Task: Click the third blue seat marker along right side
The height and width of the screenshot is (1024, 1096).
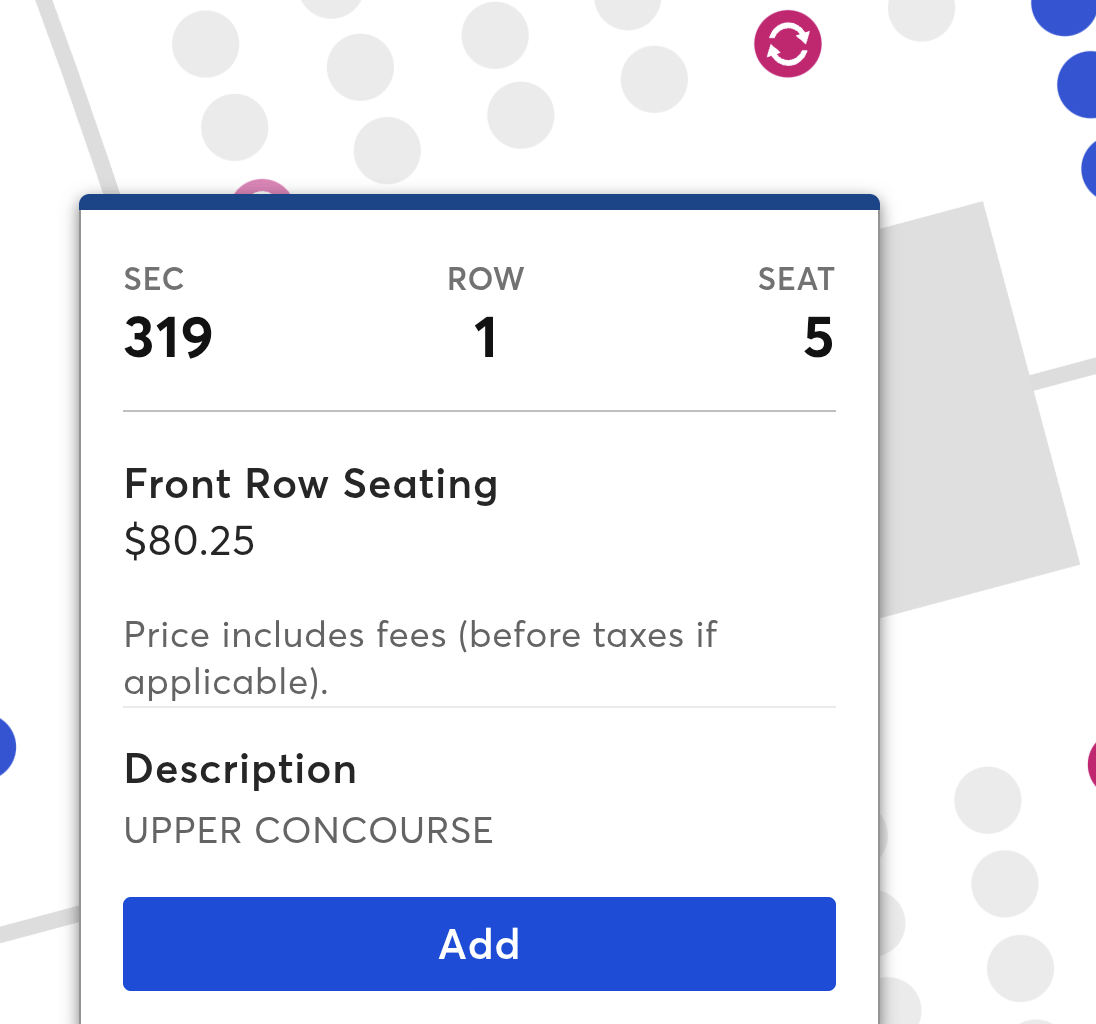Action: click(x=1089, y=169)
